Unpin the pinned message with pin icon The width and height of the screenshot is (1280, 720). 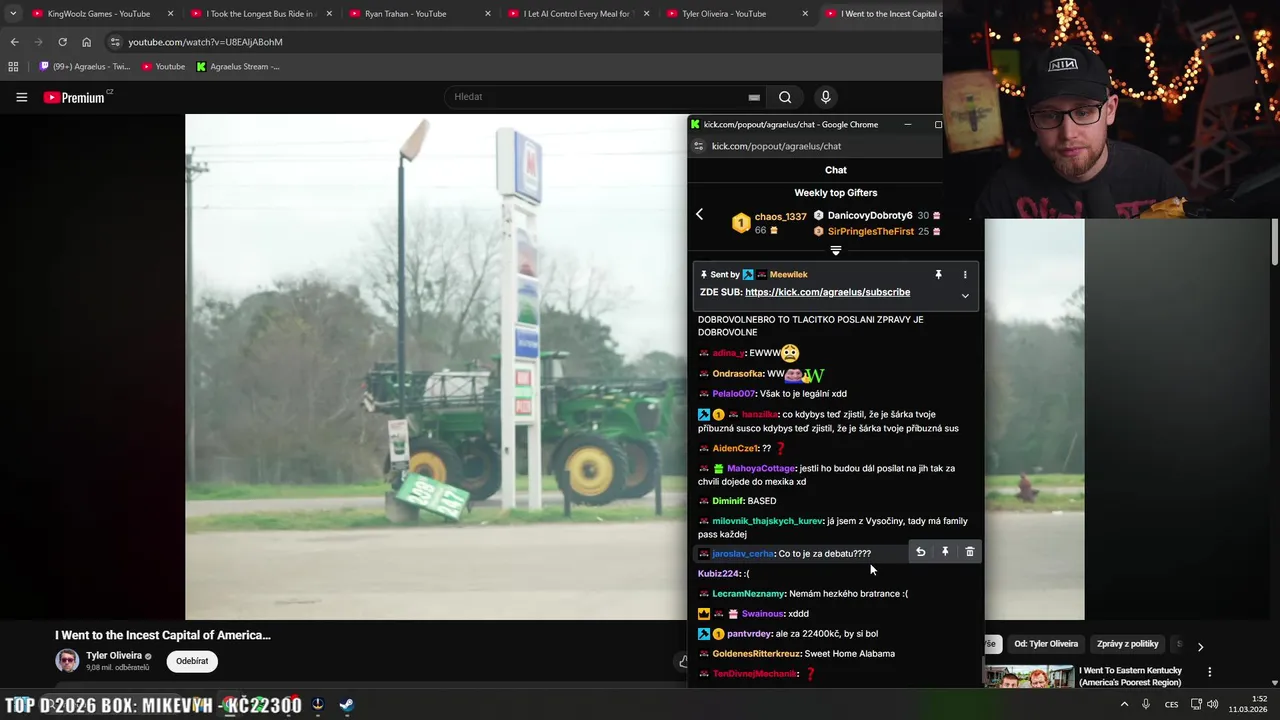[938, 274]
